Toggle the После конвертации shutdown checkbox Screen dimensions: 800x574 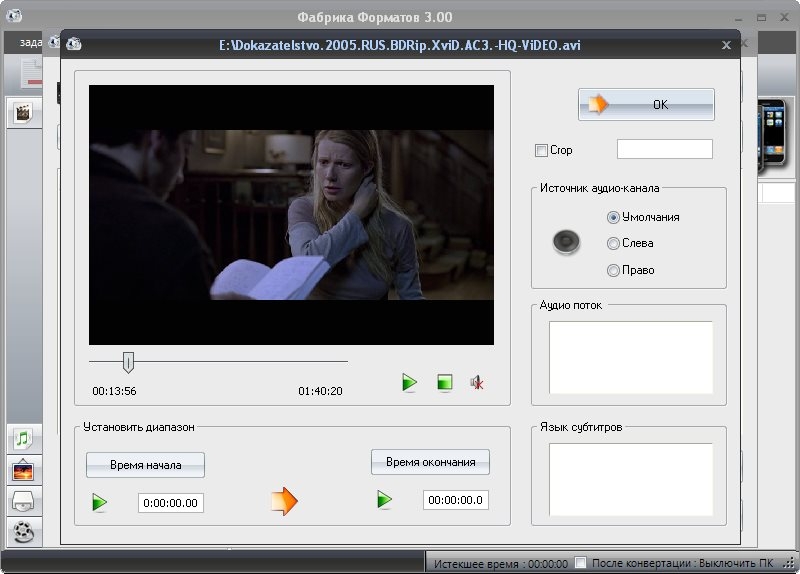pyautogui.click(x=581, y=563)
